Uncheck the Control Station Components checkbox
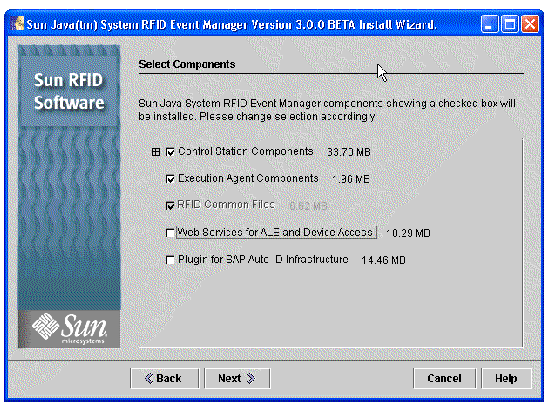The image size is (549, 402). pyautogui.click(x=170, y=152)
